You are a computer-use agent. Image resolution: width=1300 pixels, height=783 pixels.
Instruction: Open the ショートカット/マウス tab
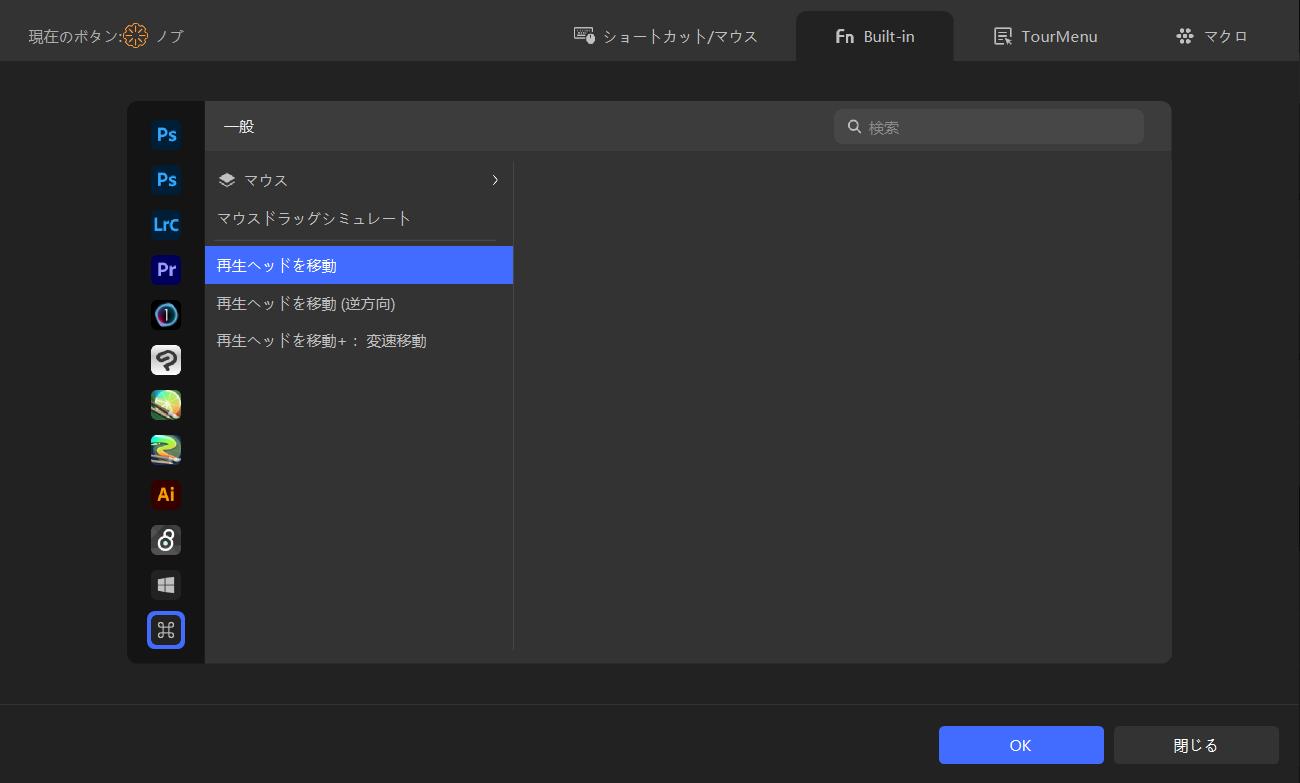click(x=665, y=36)
